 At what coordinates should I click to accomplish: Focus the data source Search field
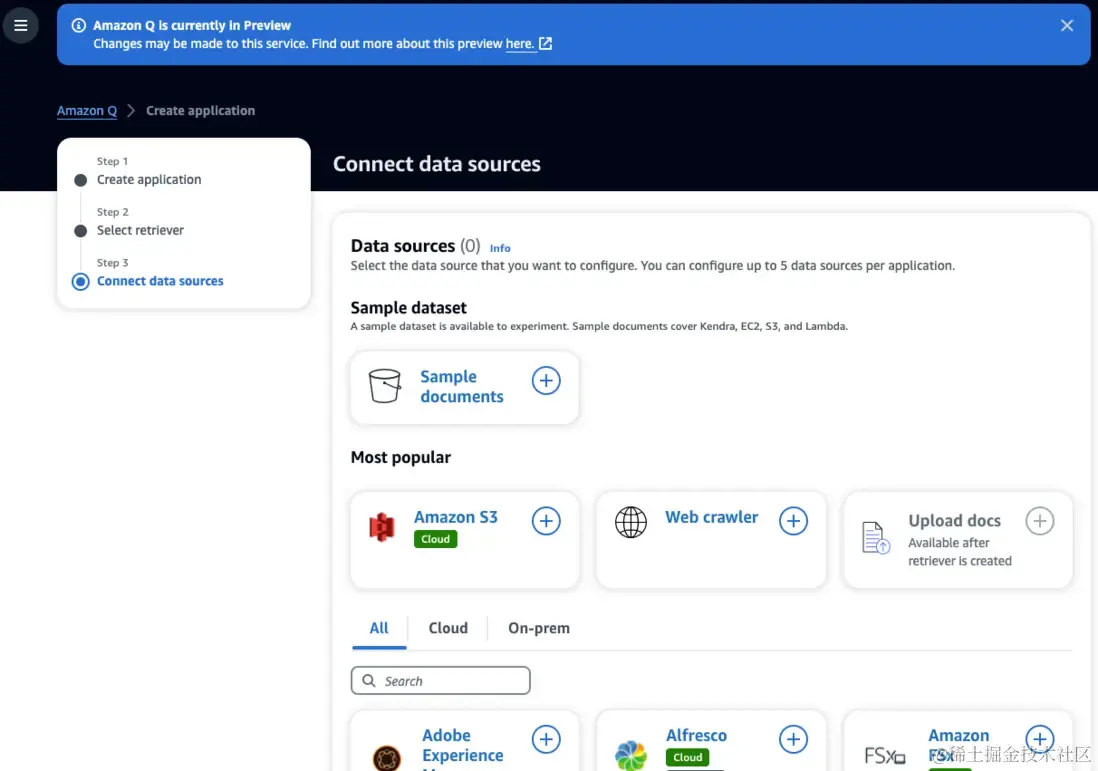point(440,681)
